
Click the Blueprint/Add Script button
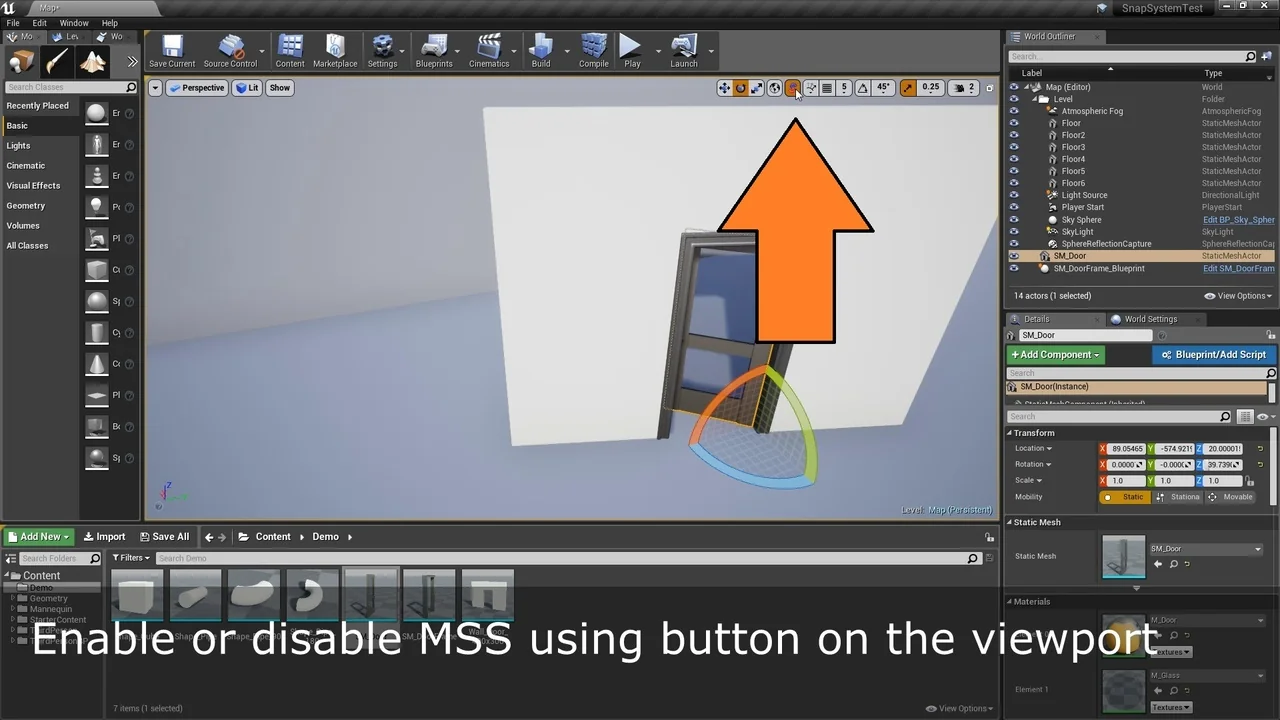pos(1214,355)
